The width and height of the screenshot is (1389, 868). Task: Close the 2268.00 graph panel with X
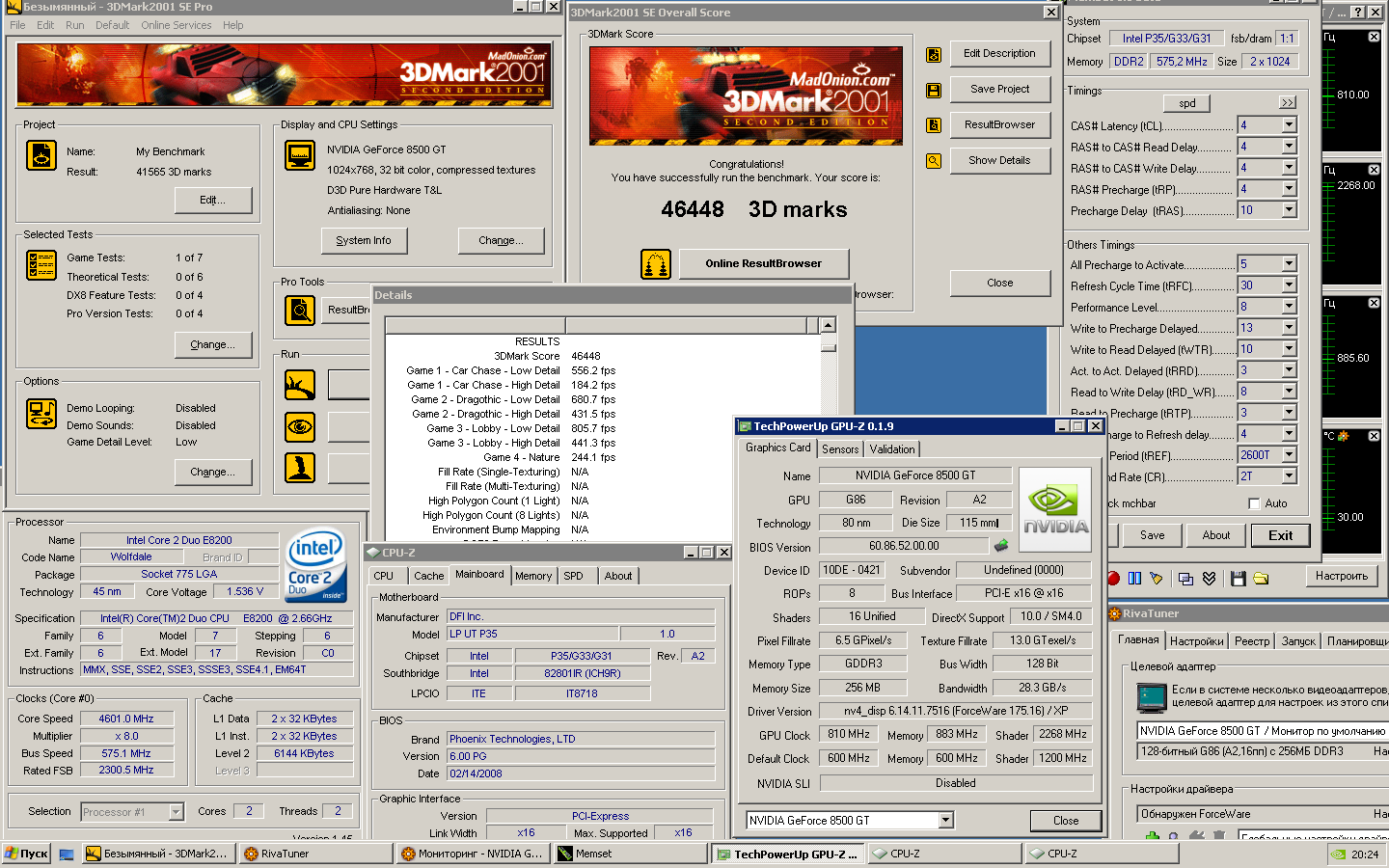click(x=1374, y=170)
